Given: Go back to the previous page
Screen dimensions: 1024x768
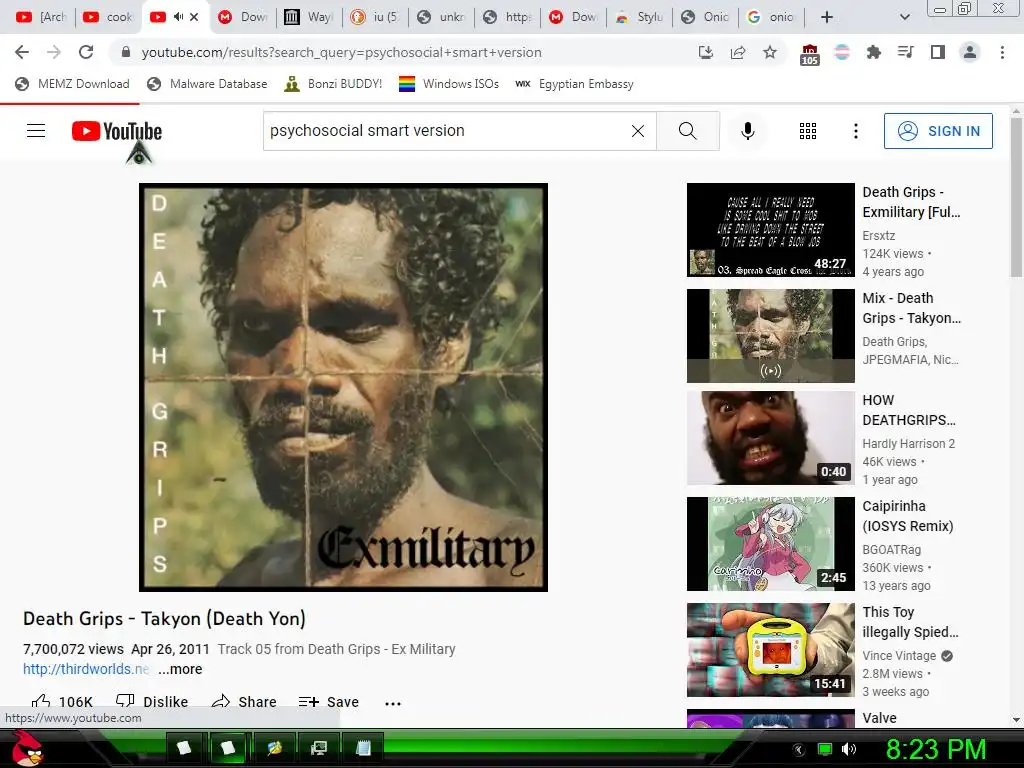Looking at the screenshot, I should coord(22,52).
